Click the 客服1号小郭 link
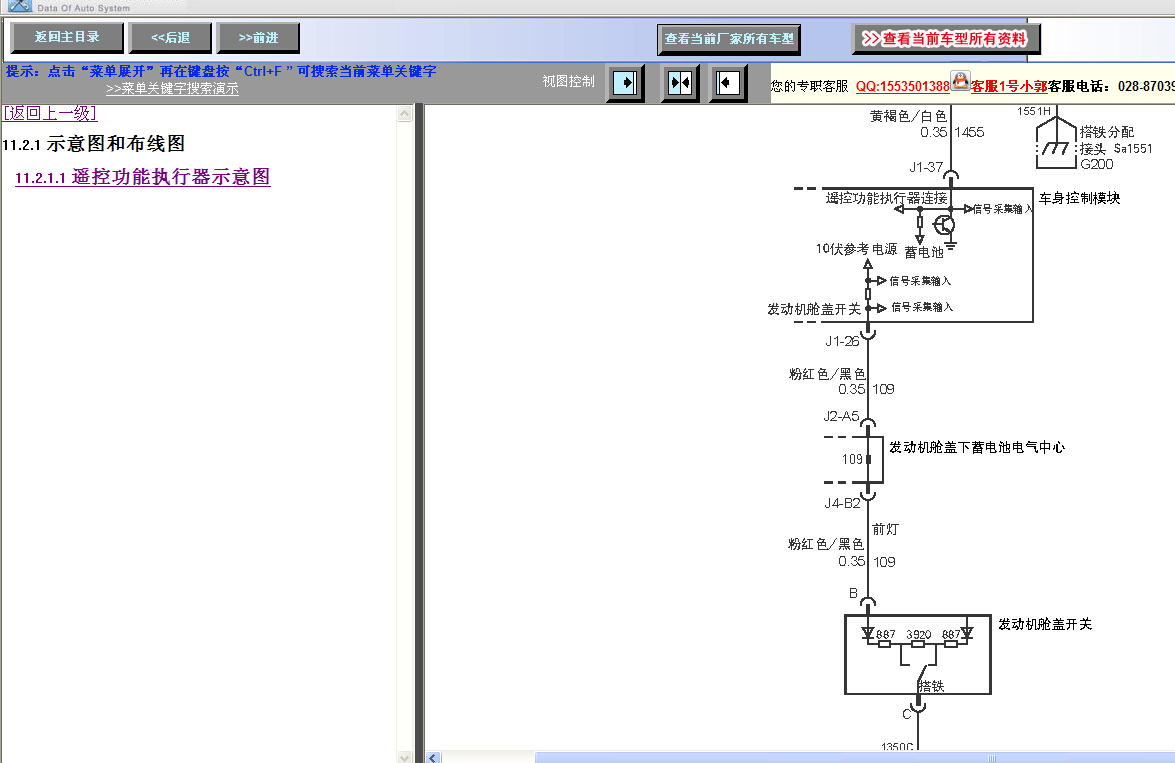This screenshot has height=763, width=1175. pos(1009,86)
